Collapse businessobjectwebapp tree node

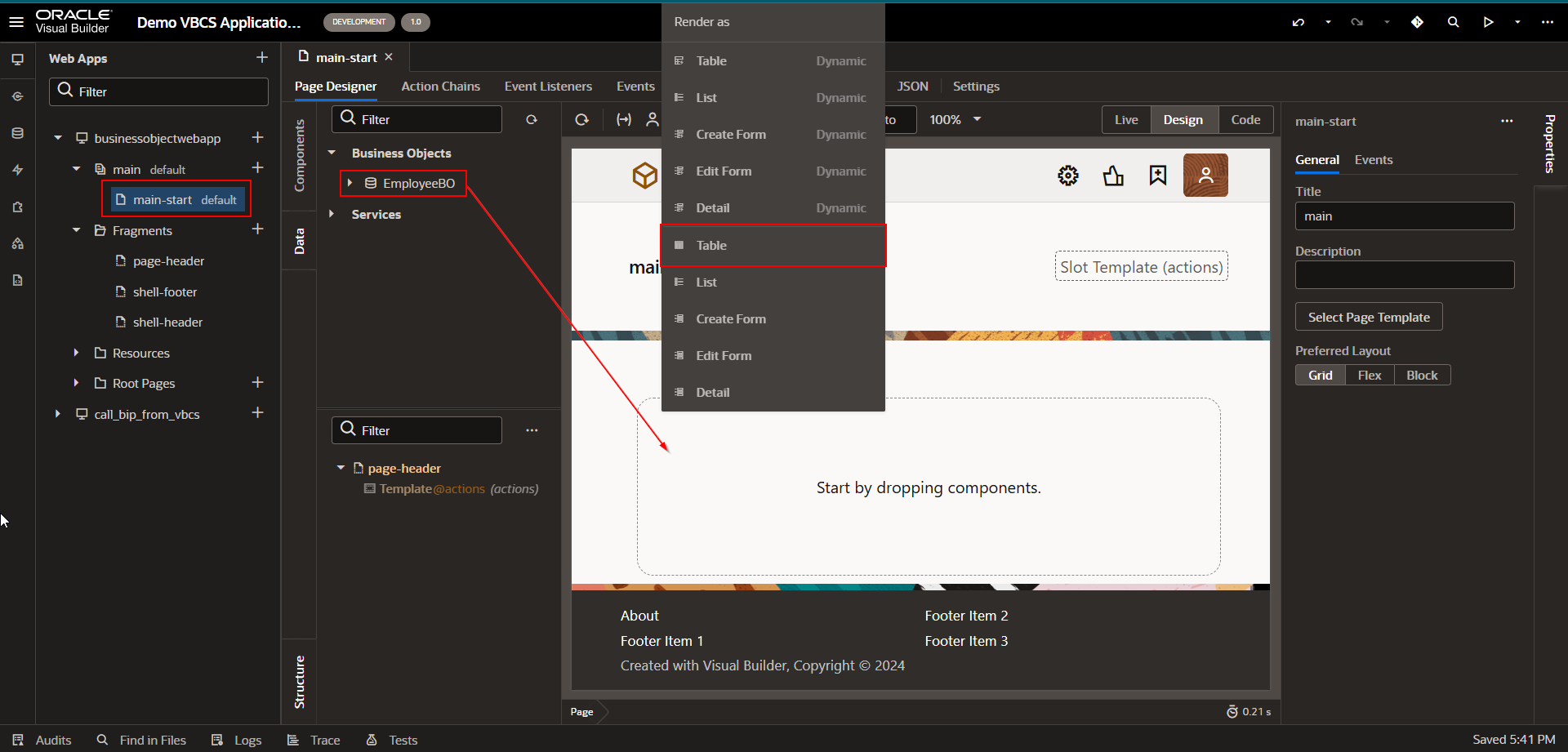pos(58,138)
